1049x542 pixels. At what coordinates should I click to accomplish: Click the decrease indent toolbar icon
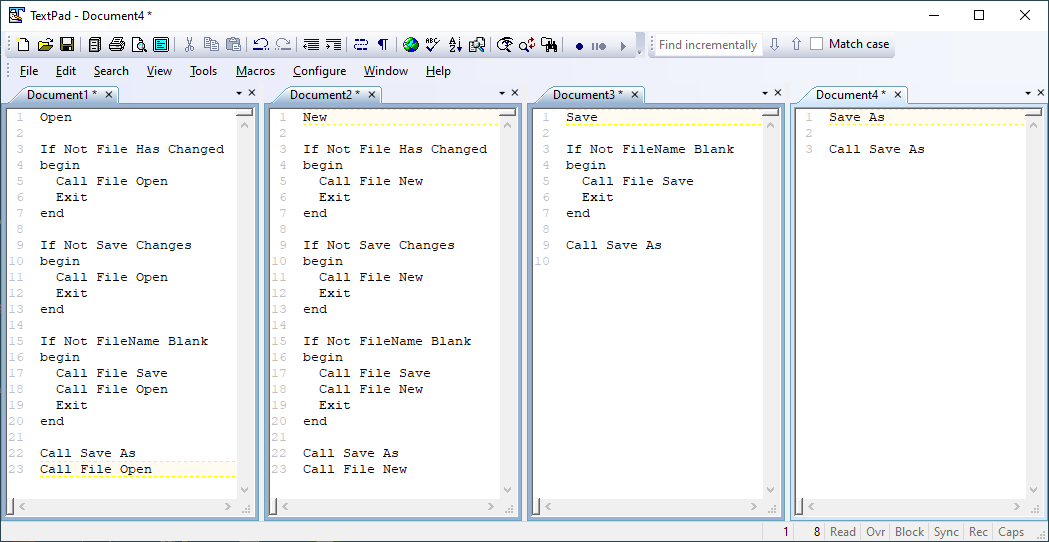pos(311,45)
